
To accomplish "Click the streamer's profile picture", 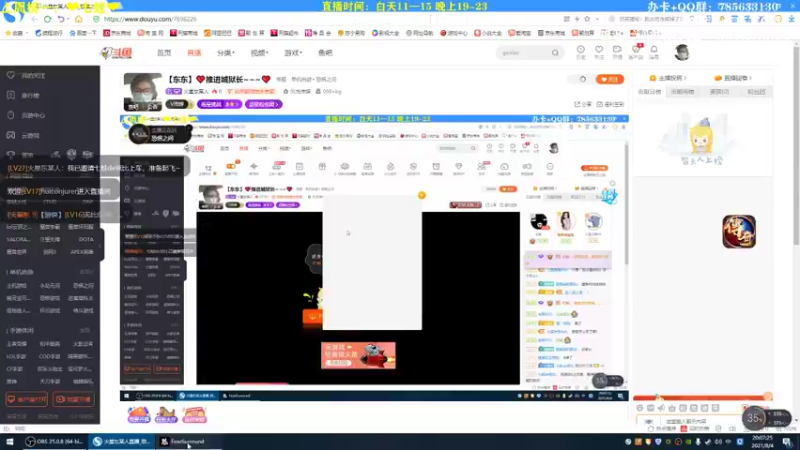I will 143,92.
